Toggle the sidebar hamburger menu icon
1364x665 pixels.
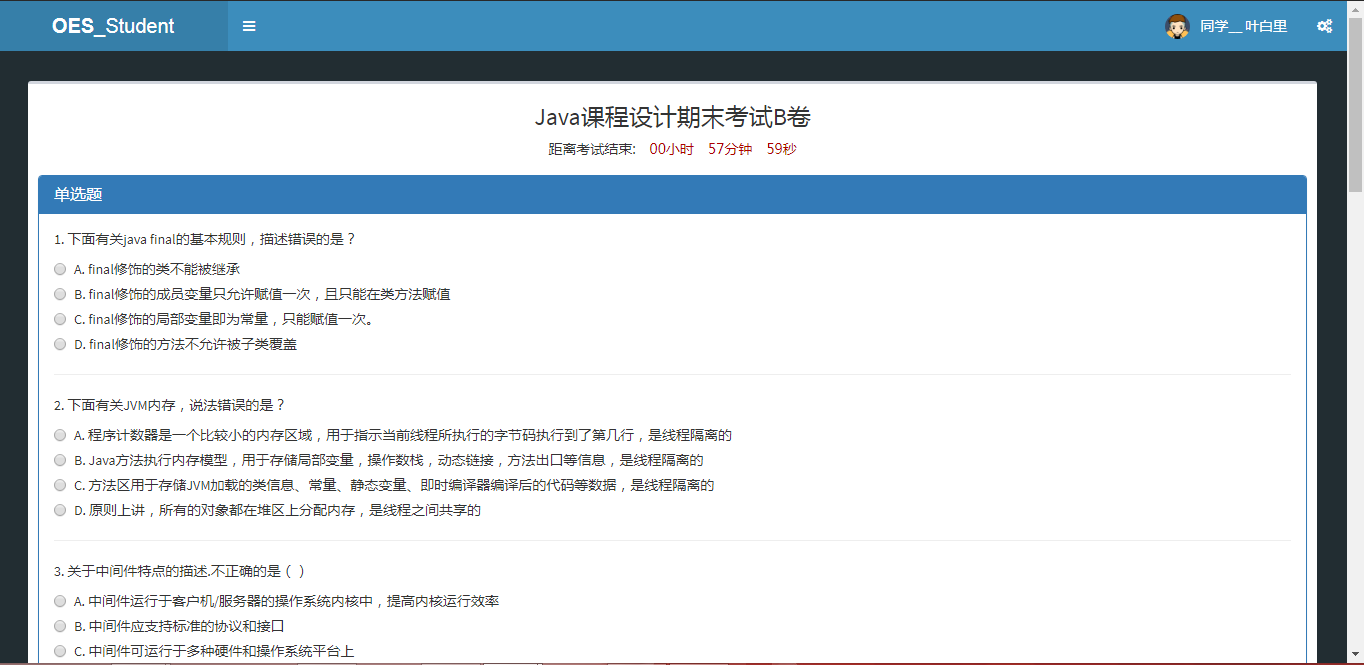[248, 26]
